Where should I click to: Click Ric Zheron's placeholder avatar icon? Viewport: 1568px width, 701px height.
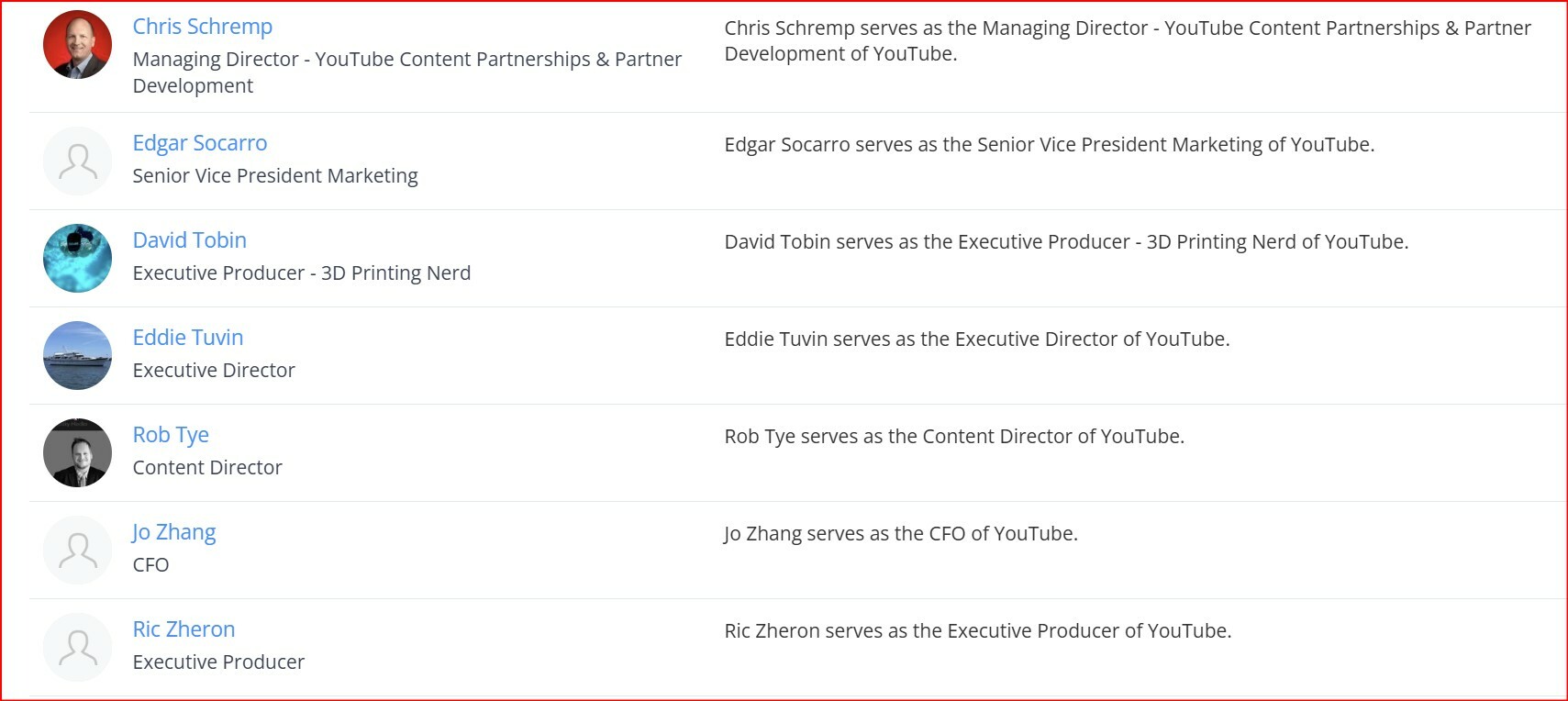tap(77, 648)
